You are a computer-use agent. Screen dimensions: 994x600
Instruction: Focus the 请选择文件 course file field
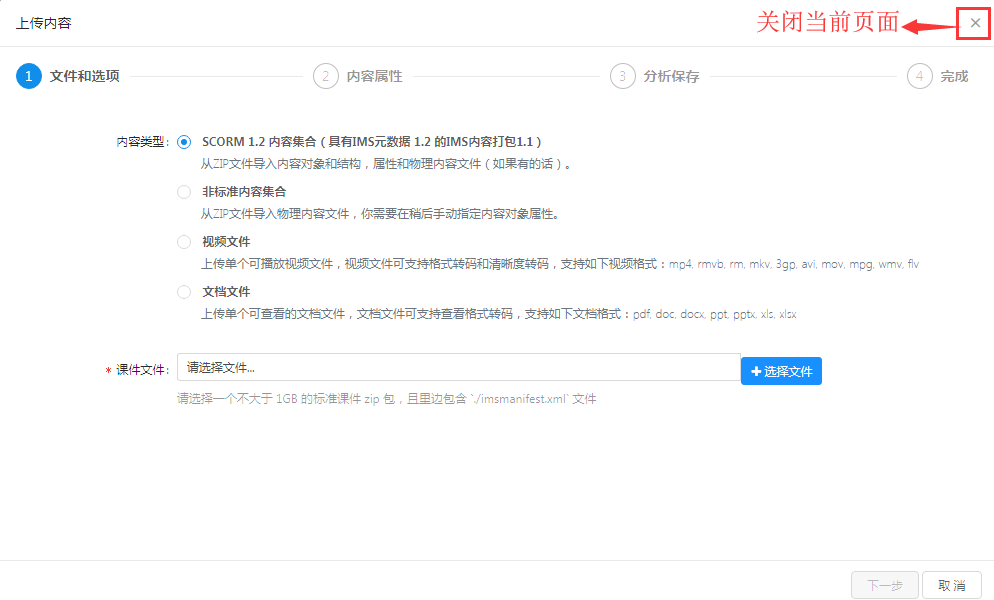click(x=458, y=368)
